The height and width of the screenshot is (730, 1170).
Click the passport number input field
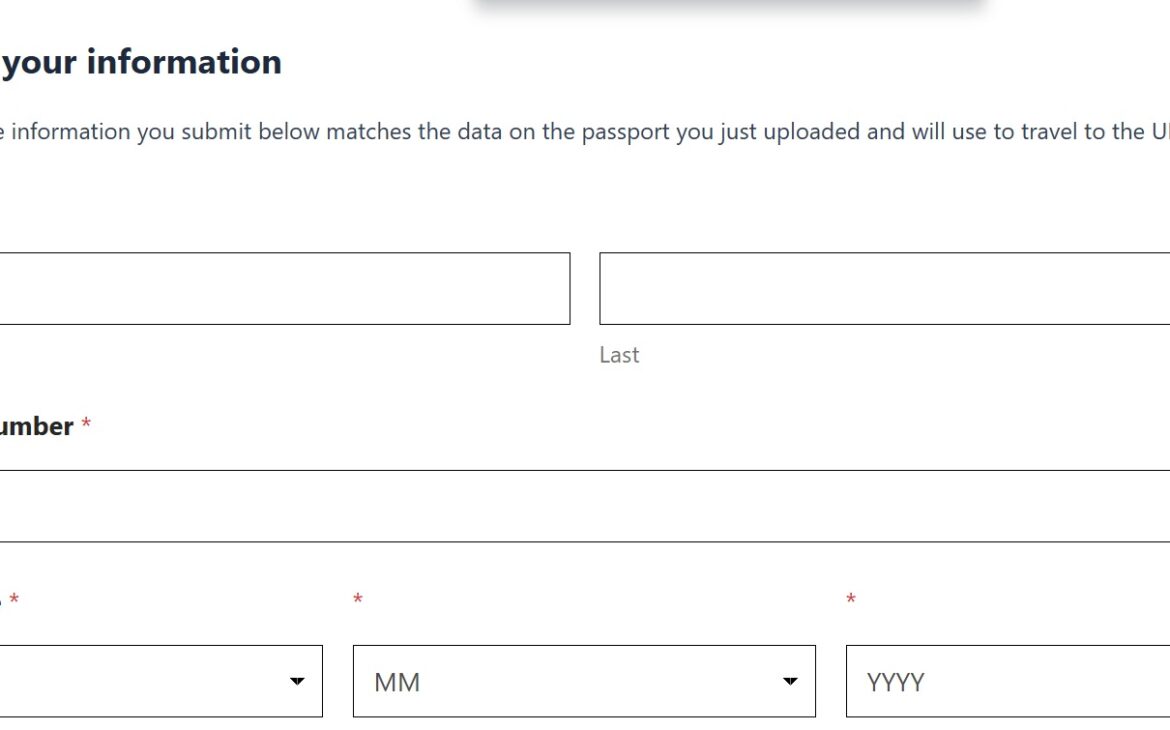coord(584,506)
